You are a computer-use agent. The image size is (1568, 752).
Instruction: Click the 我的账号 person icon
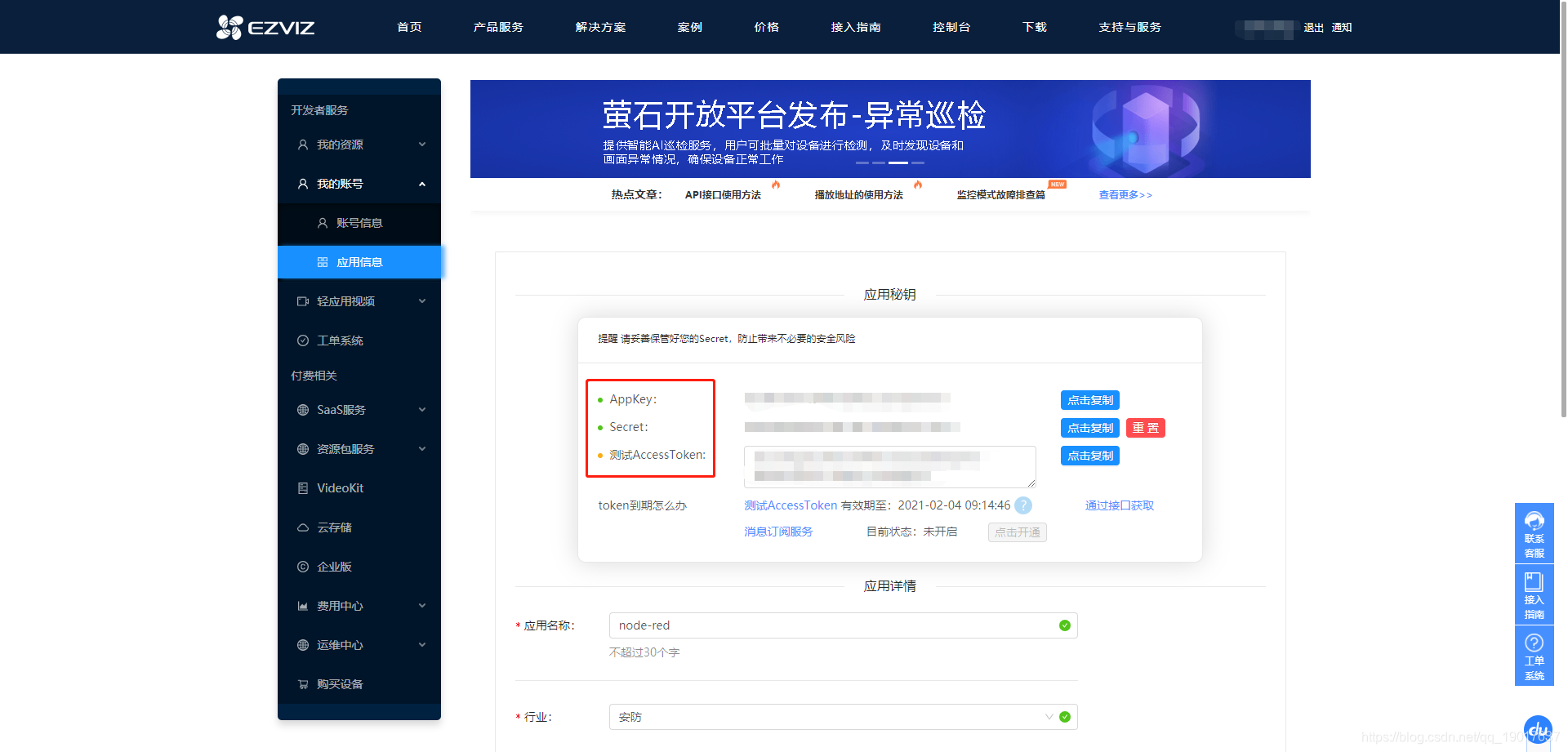click(x=303, y=184)
